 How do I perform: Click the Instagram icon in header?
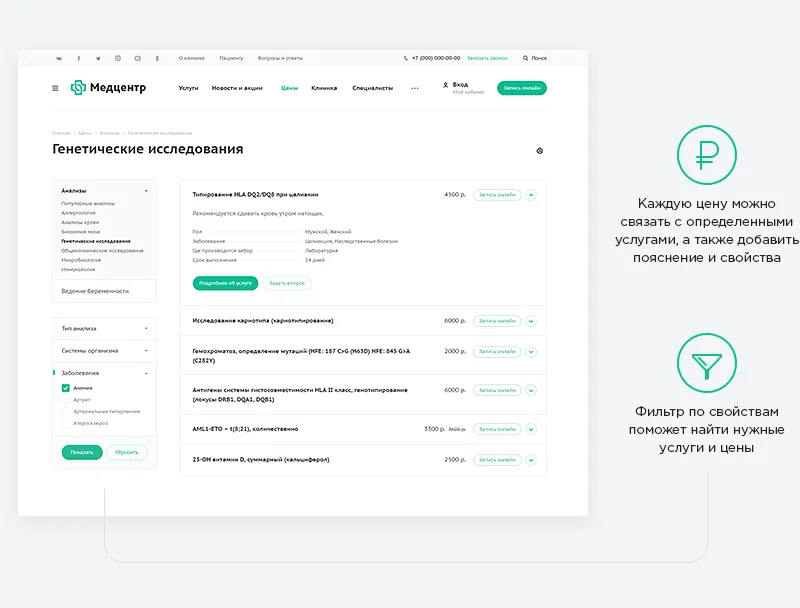(118, 58)
